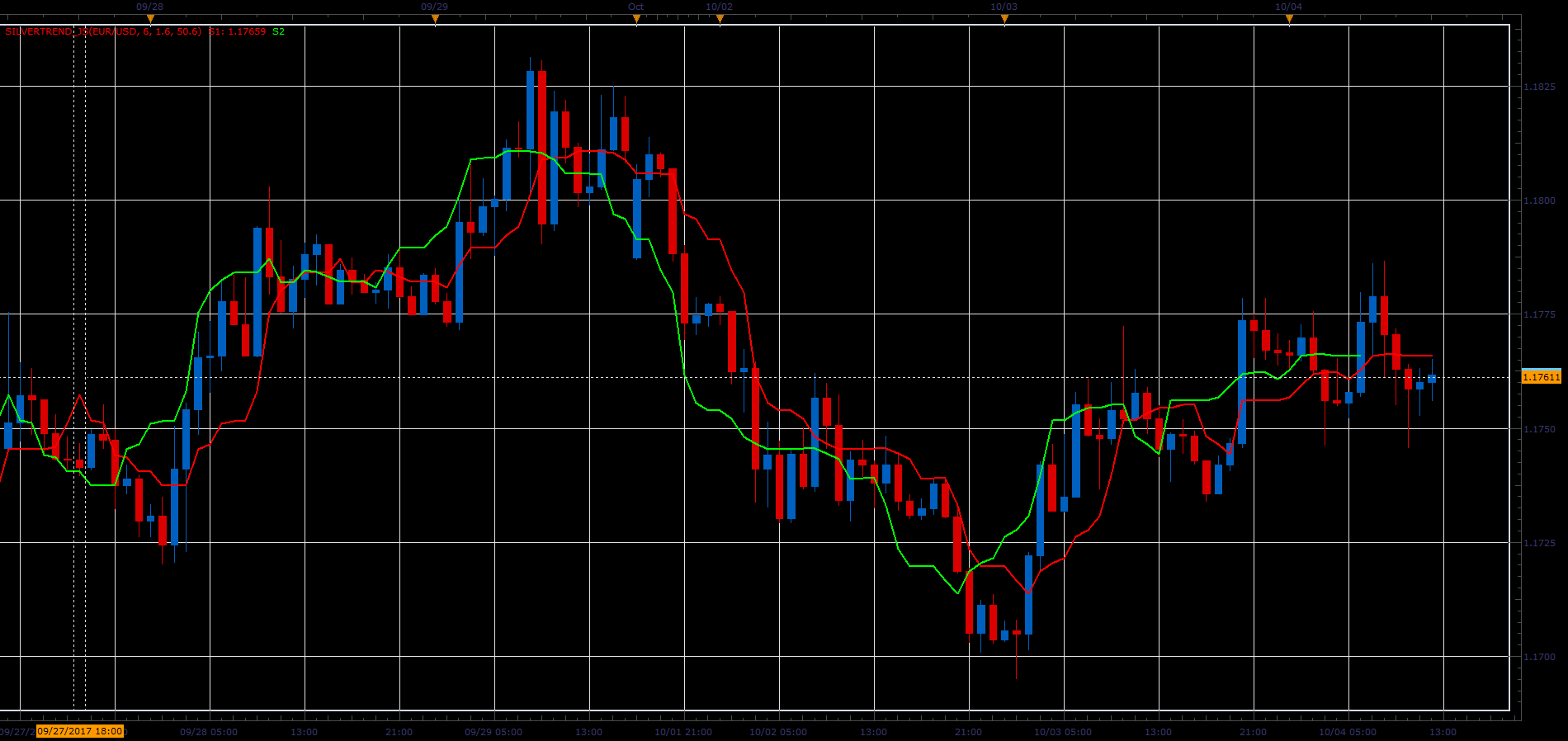Click the red S1: 1.17659 value
Image resolution: width=1568 pixels, height=741 pixels.
(x=237, y=31)
